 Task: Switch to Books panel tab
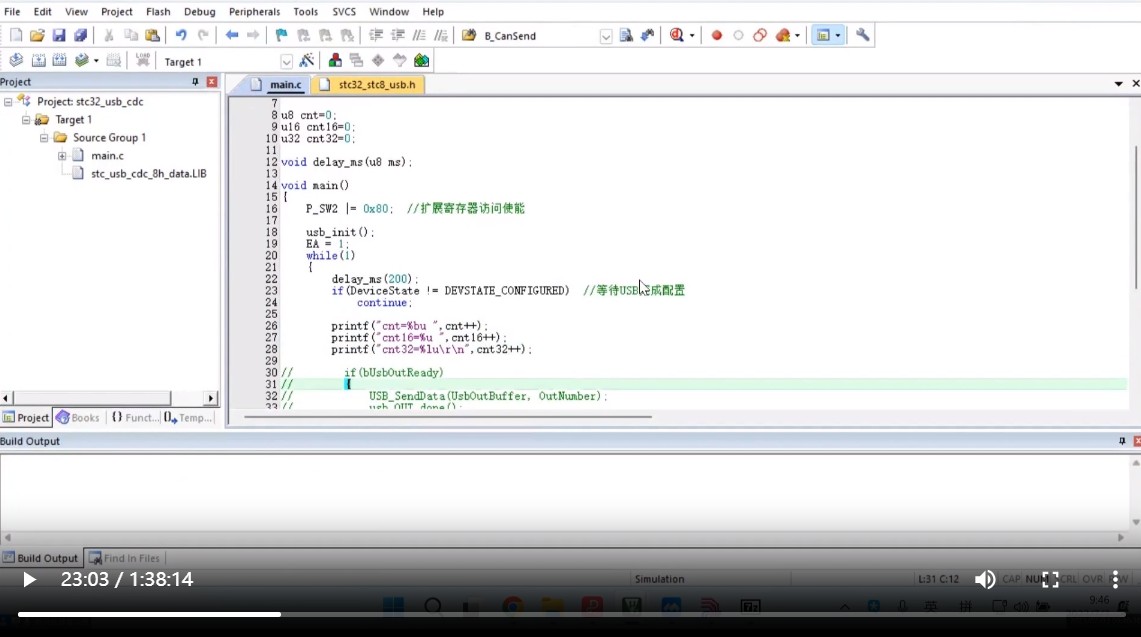point(78,418)
